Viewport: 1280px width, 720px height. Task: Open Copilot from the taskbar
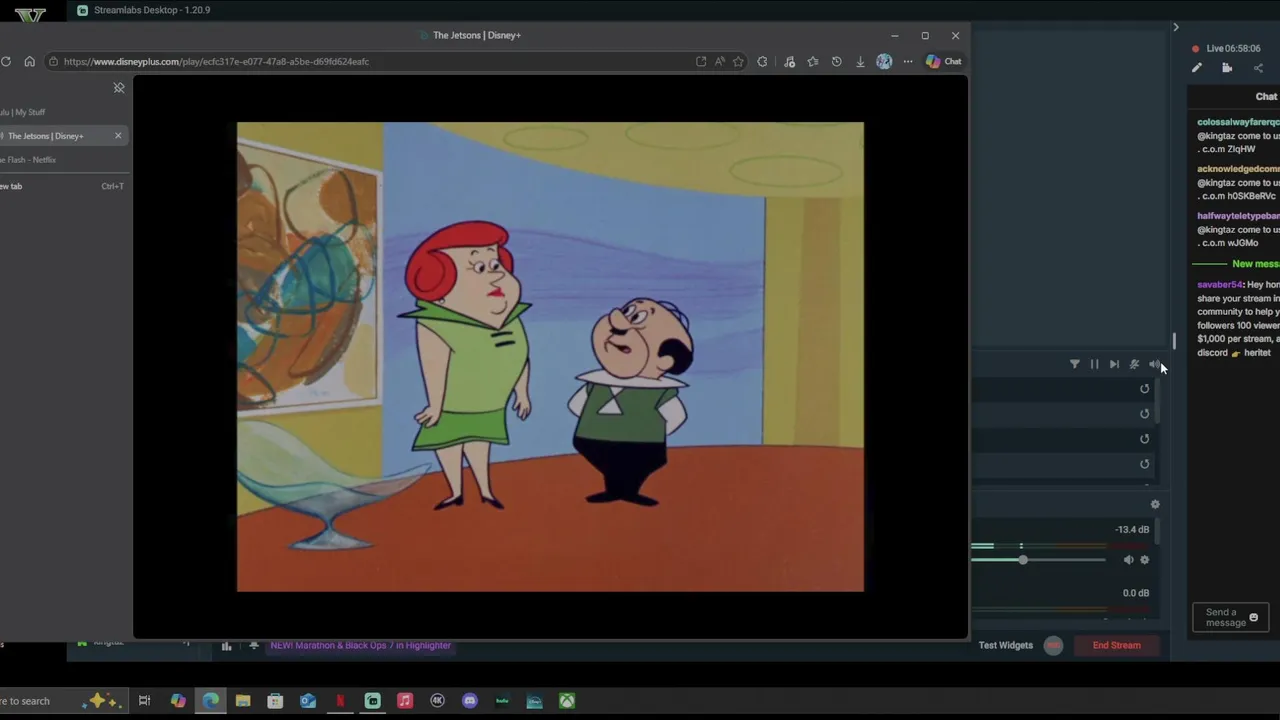[x=178, y=701]
